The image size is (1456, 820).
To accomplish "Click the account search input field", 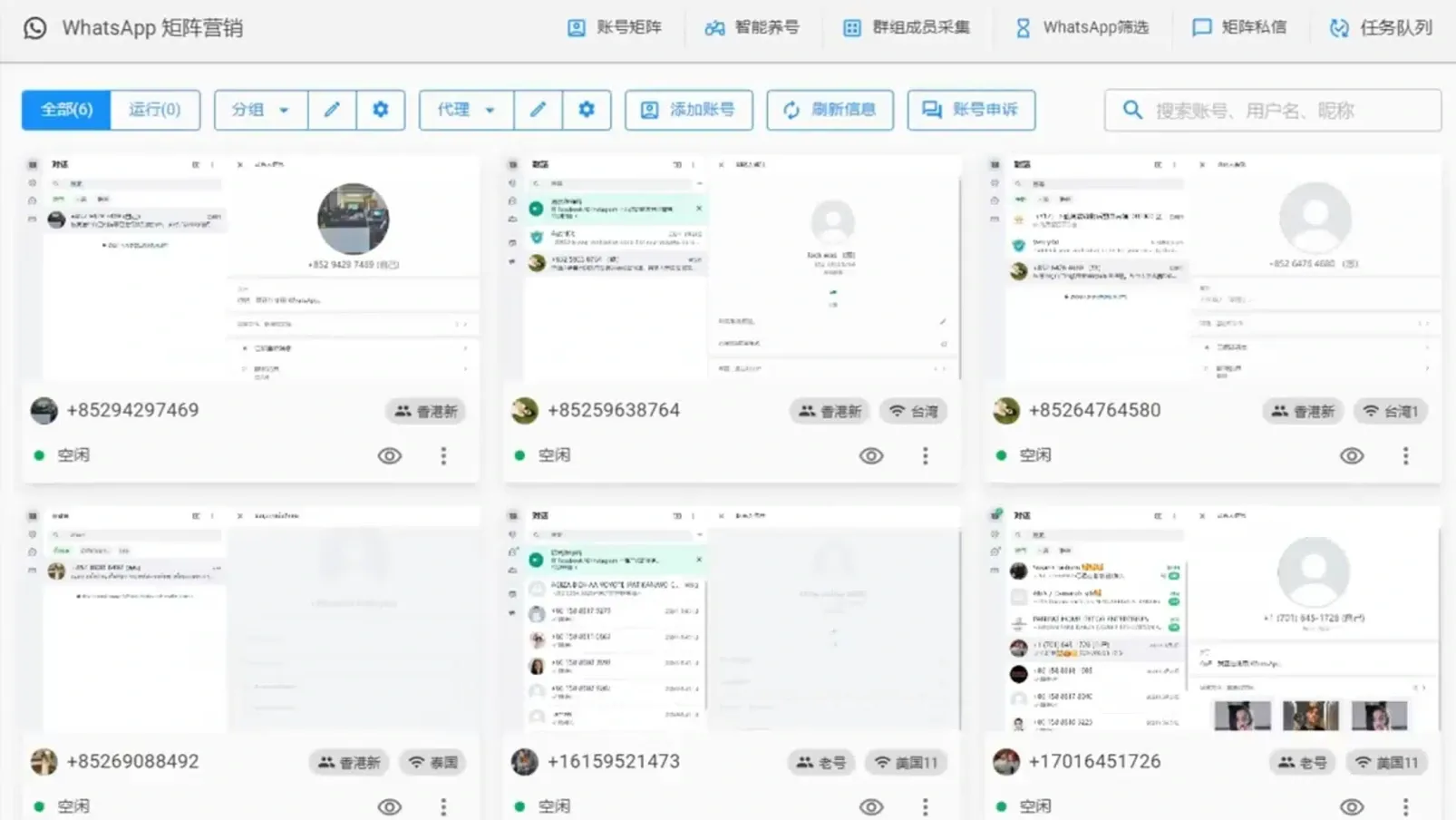I will click(x=1269, y=110).
